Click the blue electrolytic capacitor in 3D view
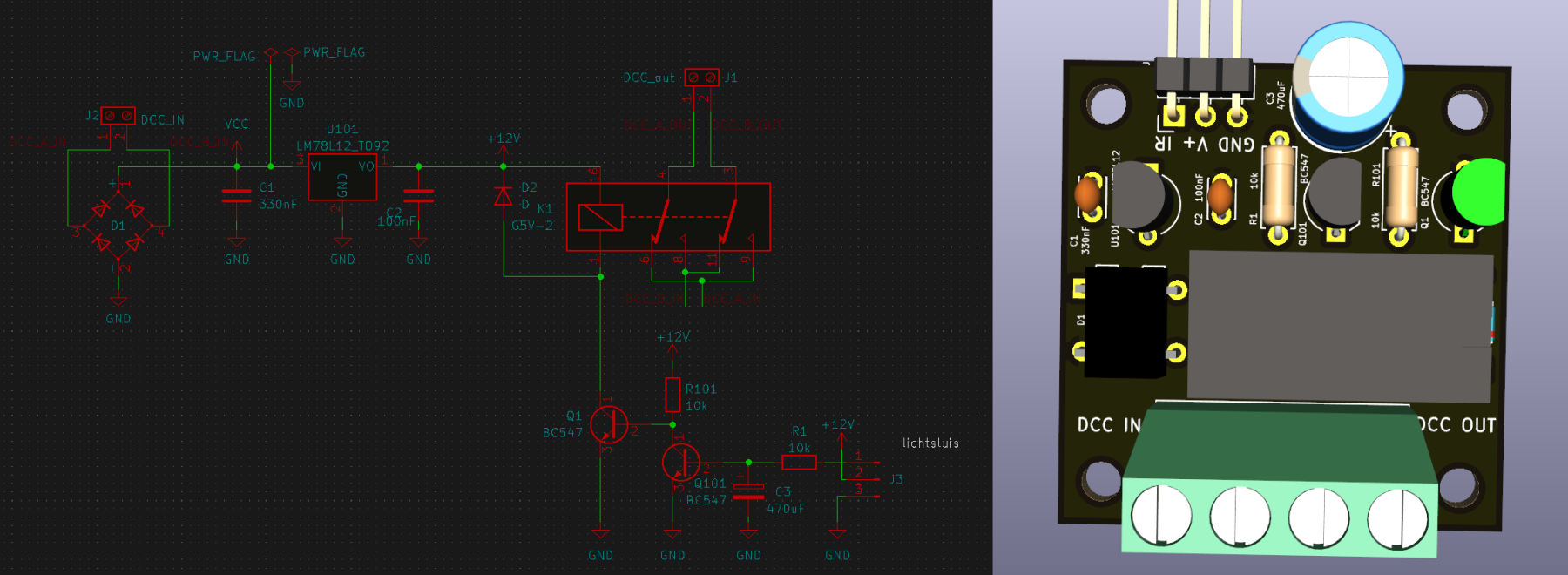 pos(1348,85)
